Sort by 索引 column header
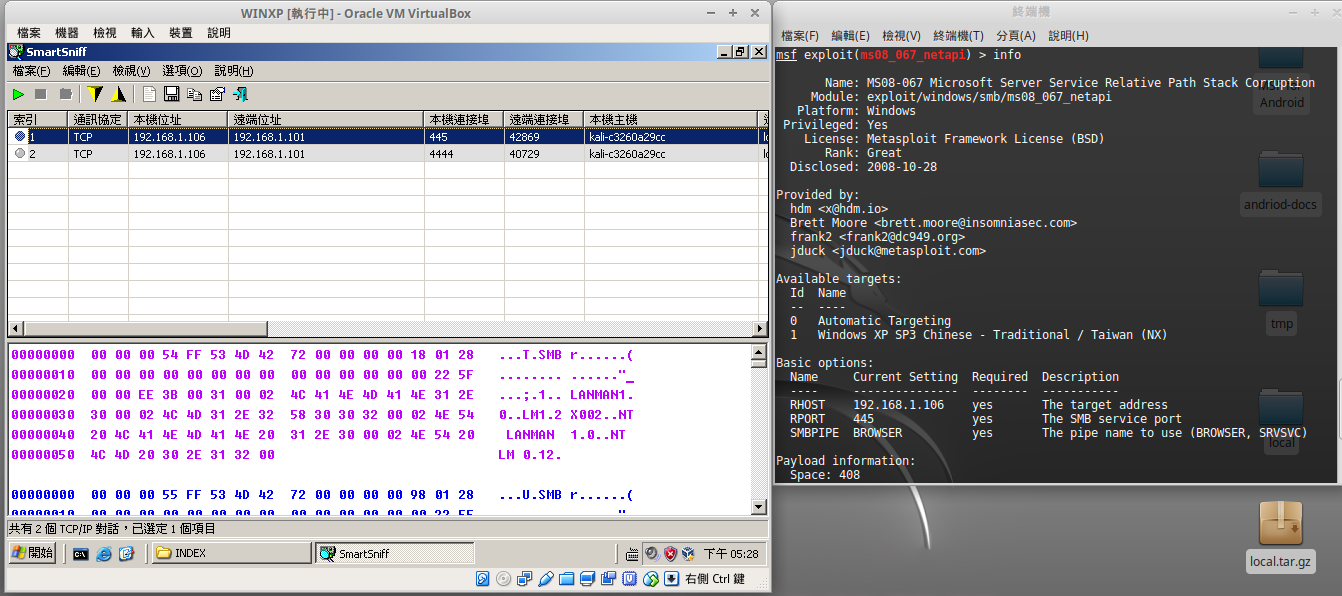 (38, 119)
